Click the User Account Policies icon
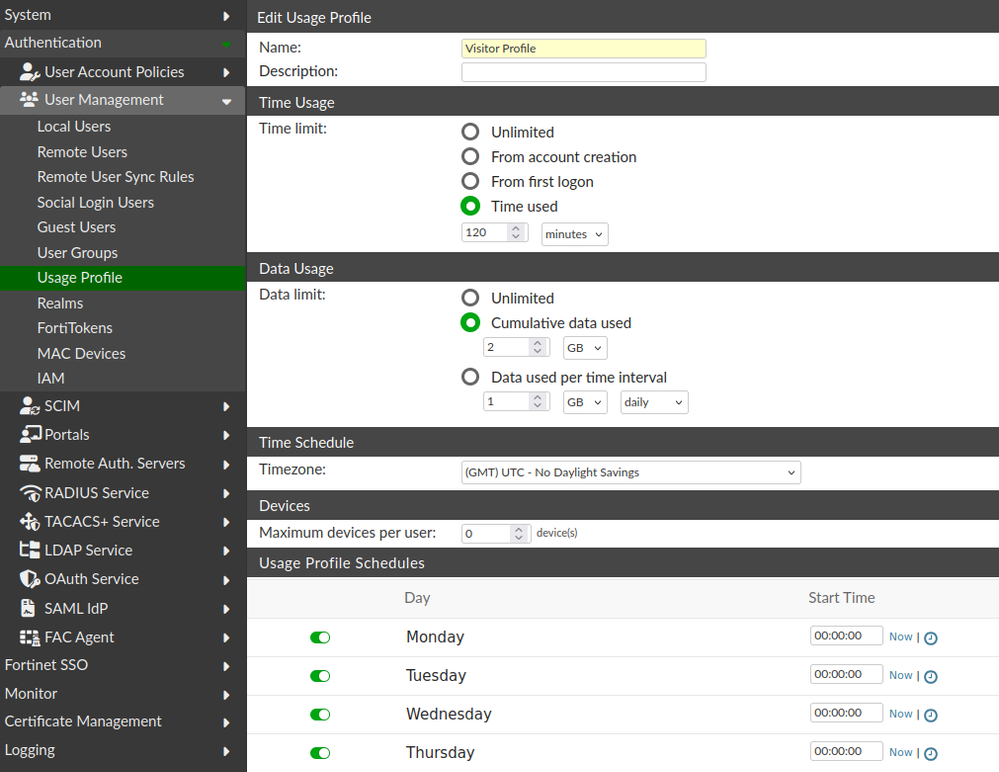999x772 pixels. point(30,72)
